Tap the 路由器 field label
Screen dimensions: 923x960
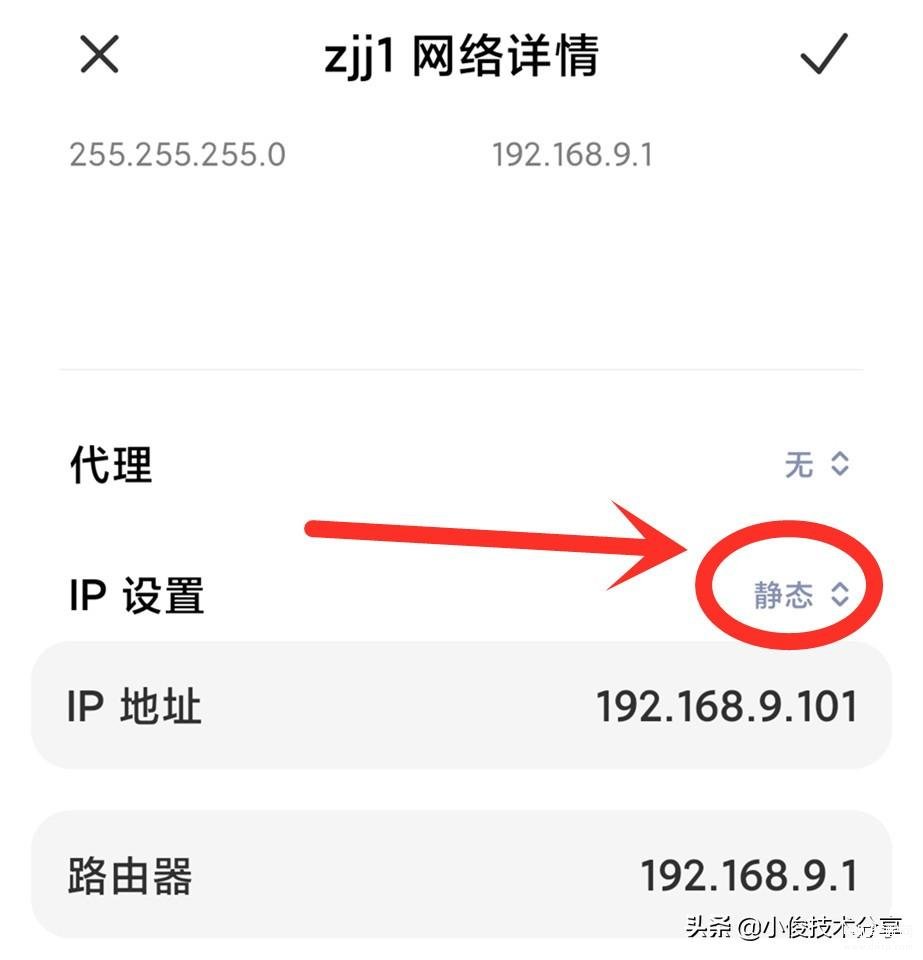click(130, 876)
